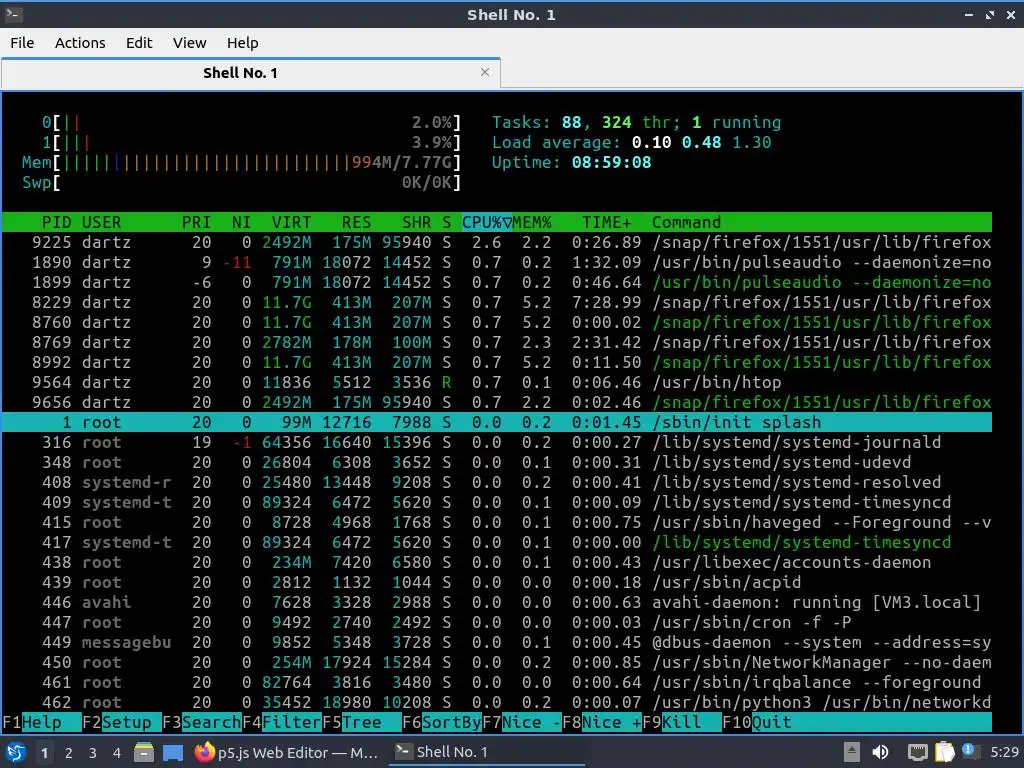
Task: Open the View menu
Action: tap(189, 42)
